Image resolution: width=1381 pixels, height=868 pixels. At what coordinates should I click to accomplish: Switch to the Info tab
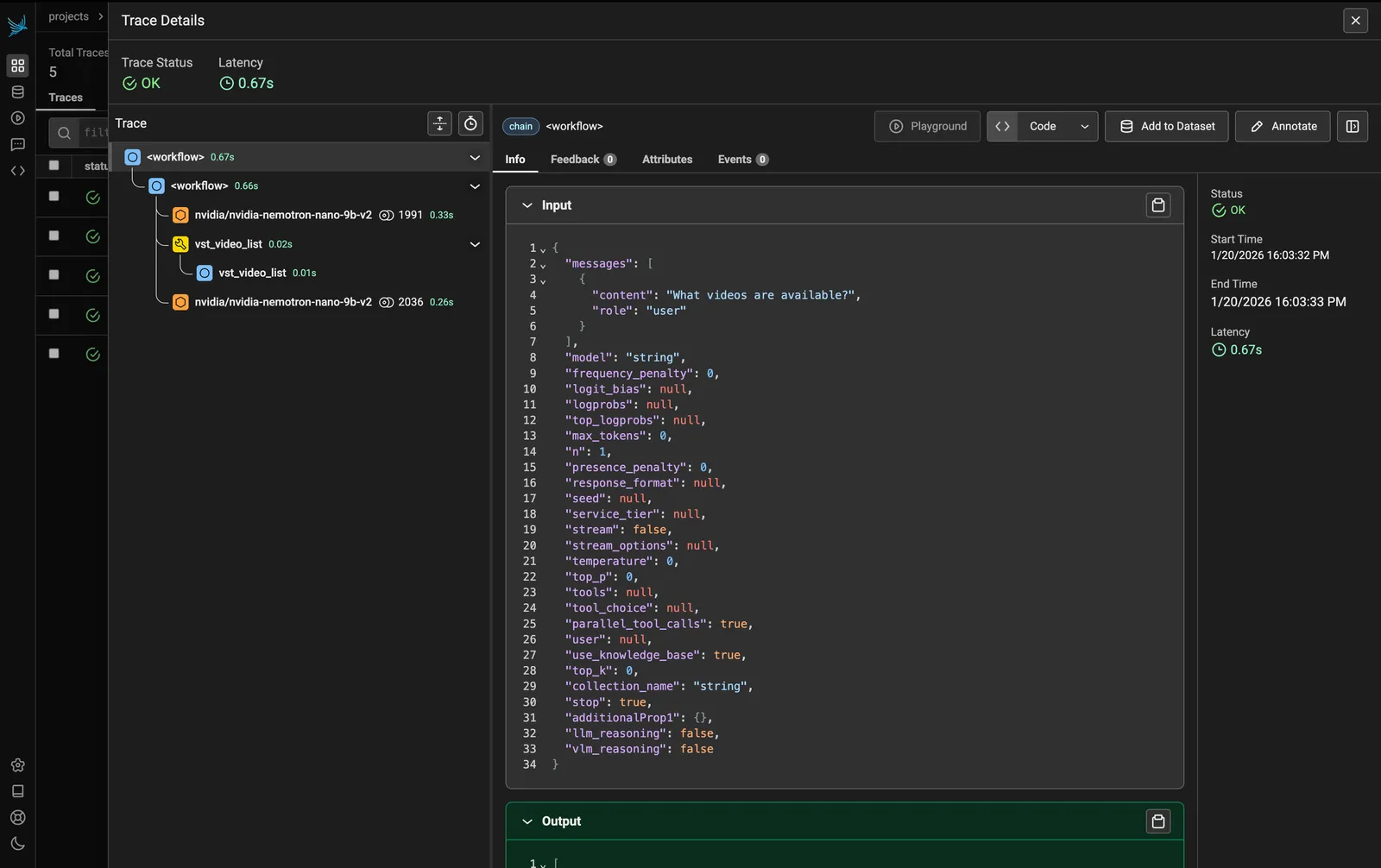pos(515,160)
